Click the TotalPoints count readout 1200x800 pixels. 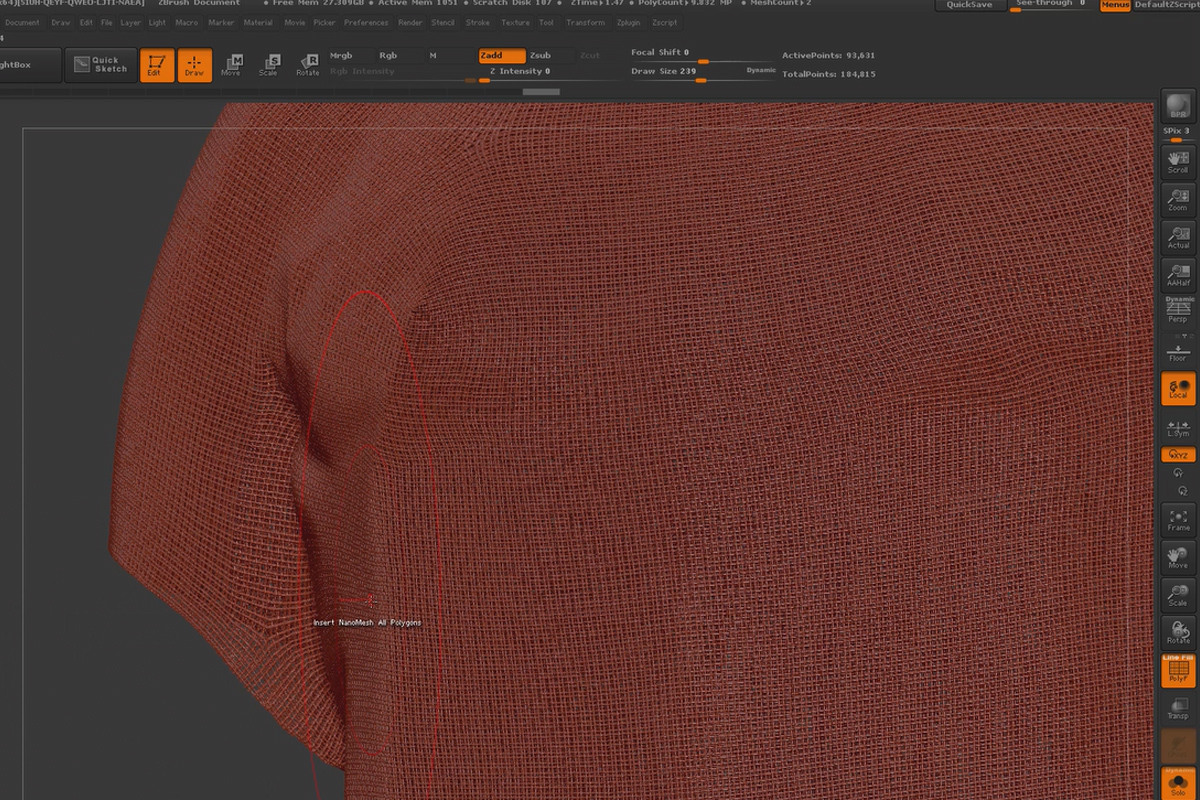pyautogui.click(x=829, y=74)
